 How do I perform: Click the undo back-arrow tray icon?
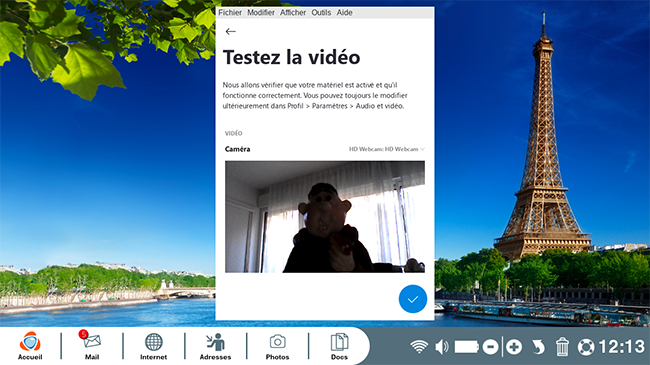pyautogui.click(x=538, y=347)
